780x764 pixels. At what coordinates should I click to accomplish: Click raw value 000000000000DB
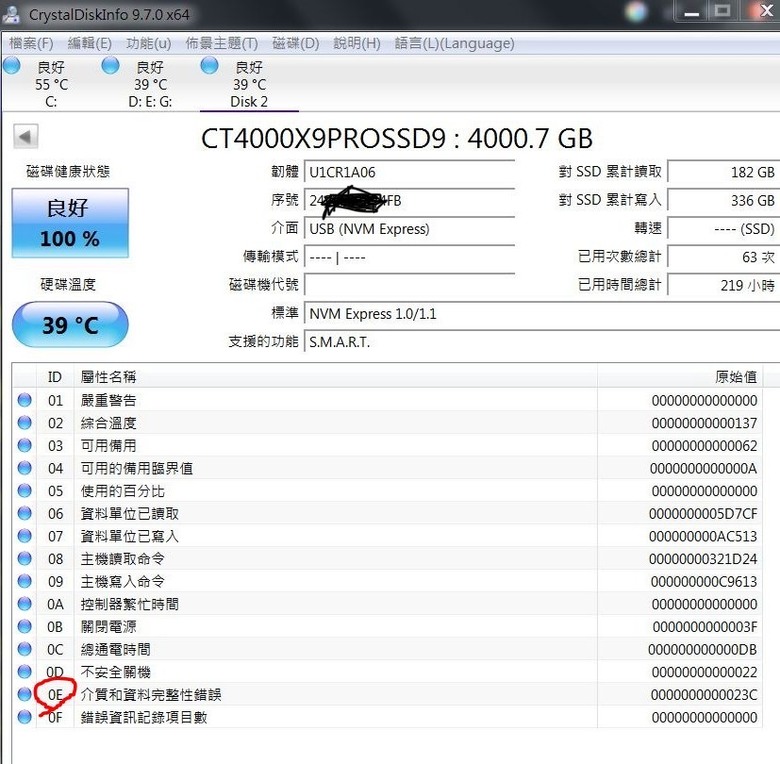click(702, 650)
